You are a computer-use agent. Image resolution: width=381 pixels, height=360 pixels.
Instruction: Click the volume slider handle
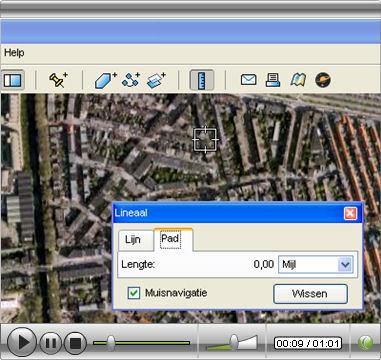[234, 342]
